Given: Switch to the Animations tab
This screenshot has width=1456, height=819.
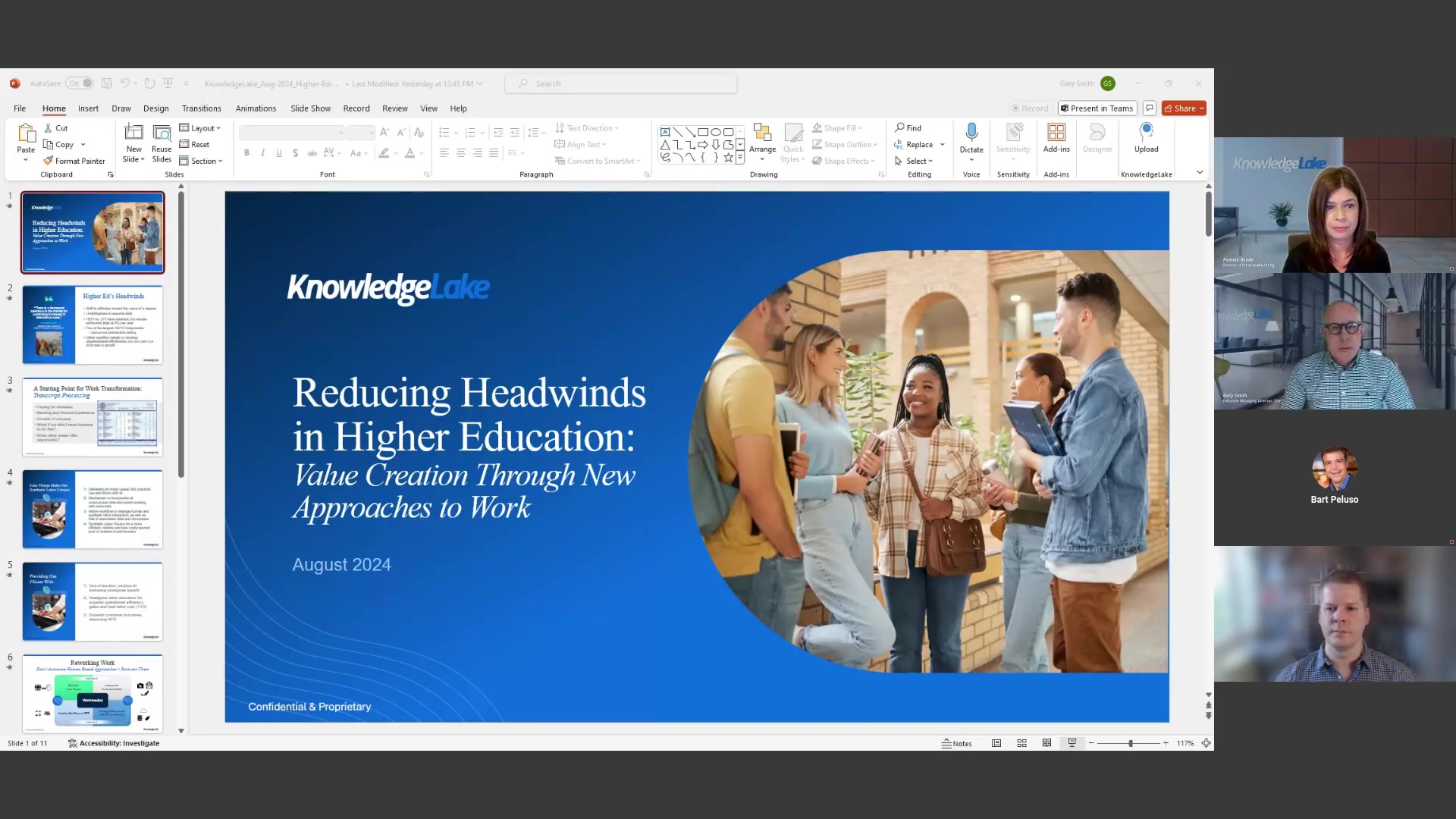Looking at the screenshot, I should (x=256, y=108).
